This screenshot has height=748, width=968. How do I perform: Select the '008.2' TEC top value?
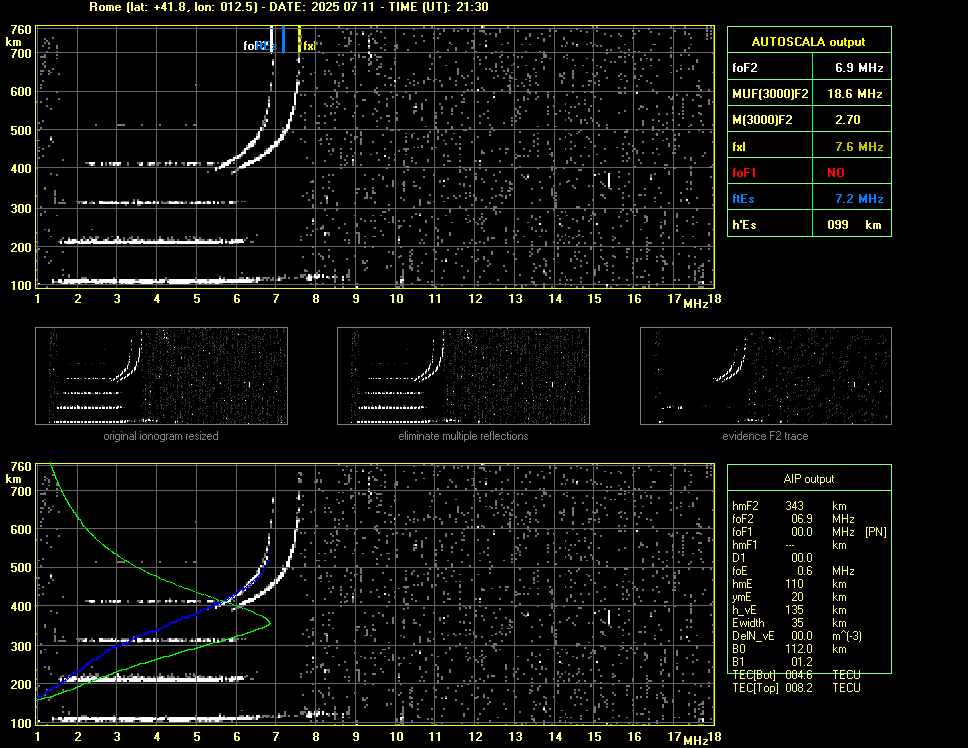[x=799, y=688]
